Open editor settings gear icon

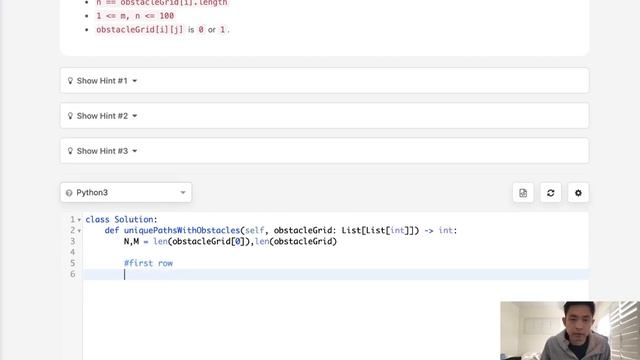pos(578,193)
